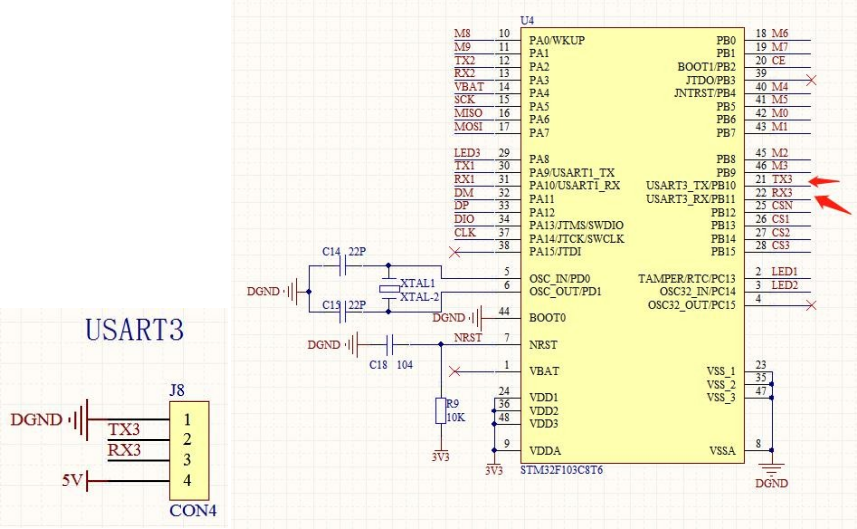
Task: Click the M9 net label
Action: coord(462,47)
